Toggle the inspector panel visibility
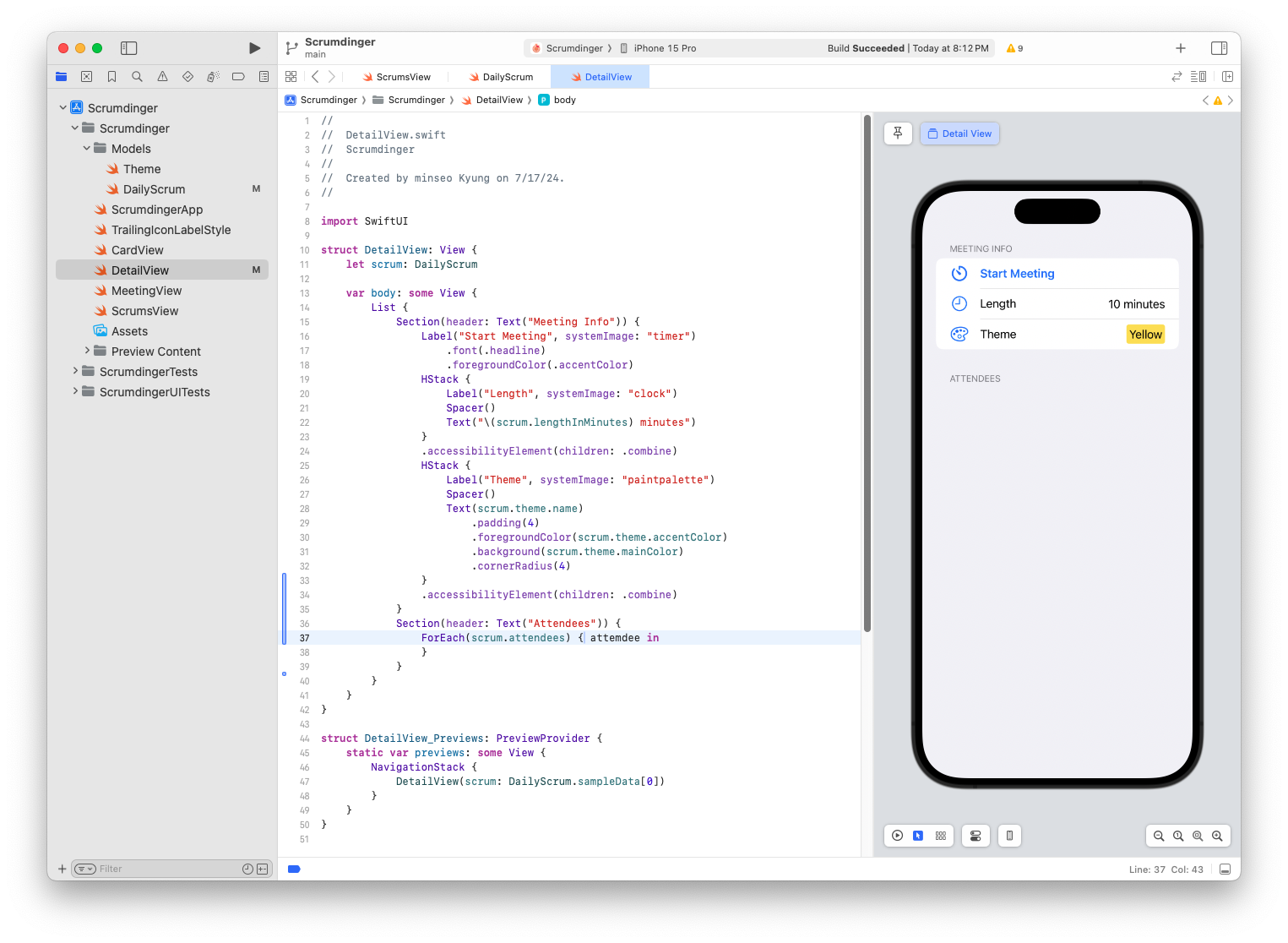The image size is (1288, 943). 1219,48
